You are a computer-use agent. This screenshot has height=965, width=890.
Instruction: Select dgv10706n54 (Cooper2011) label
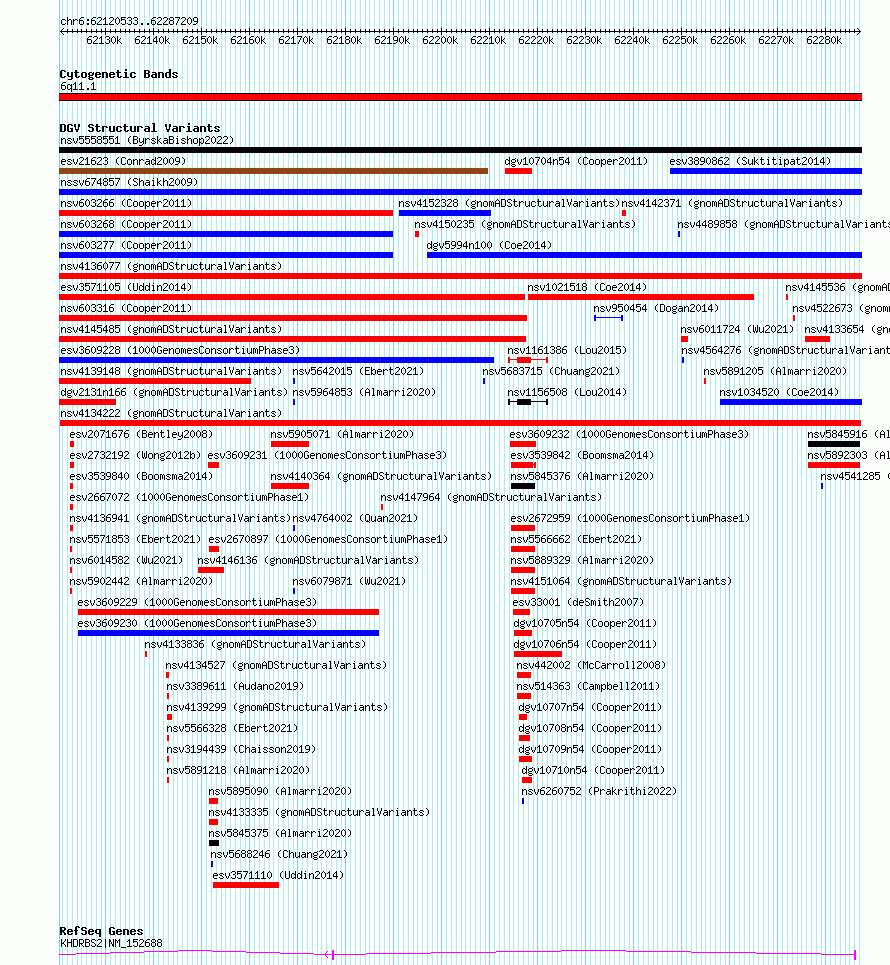click(585, 644)
